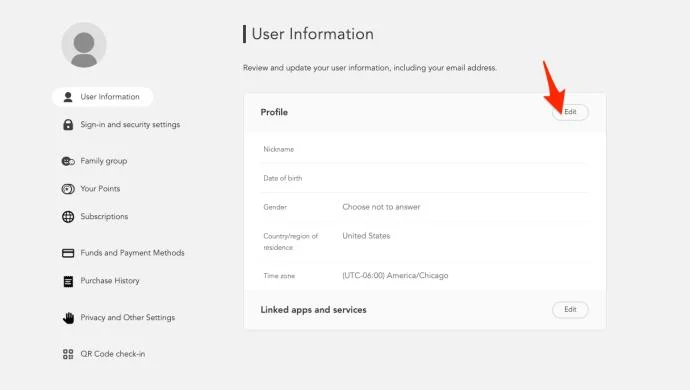This screenshot has width=690, height=390.
Task: Click the User Information page heading
Action: pyautogui.click(x=312, y=34)
